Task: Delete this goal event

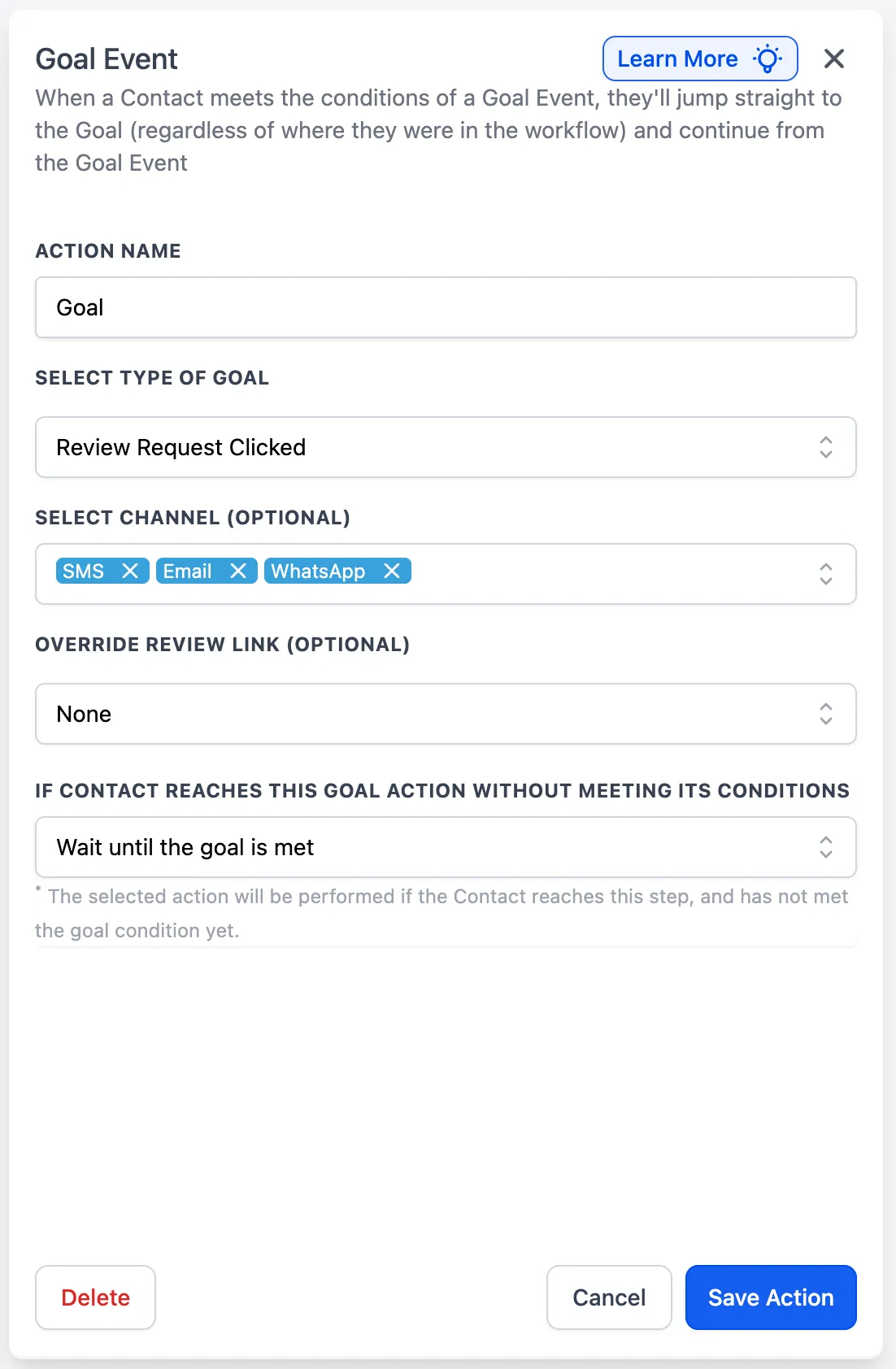Action: pos(95,1297)
